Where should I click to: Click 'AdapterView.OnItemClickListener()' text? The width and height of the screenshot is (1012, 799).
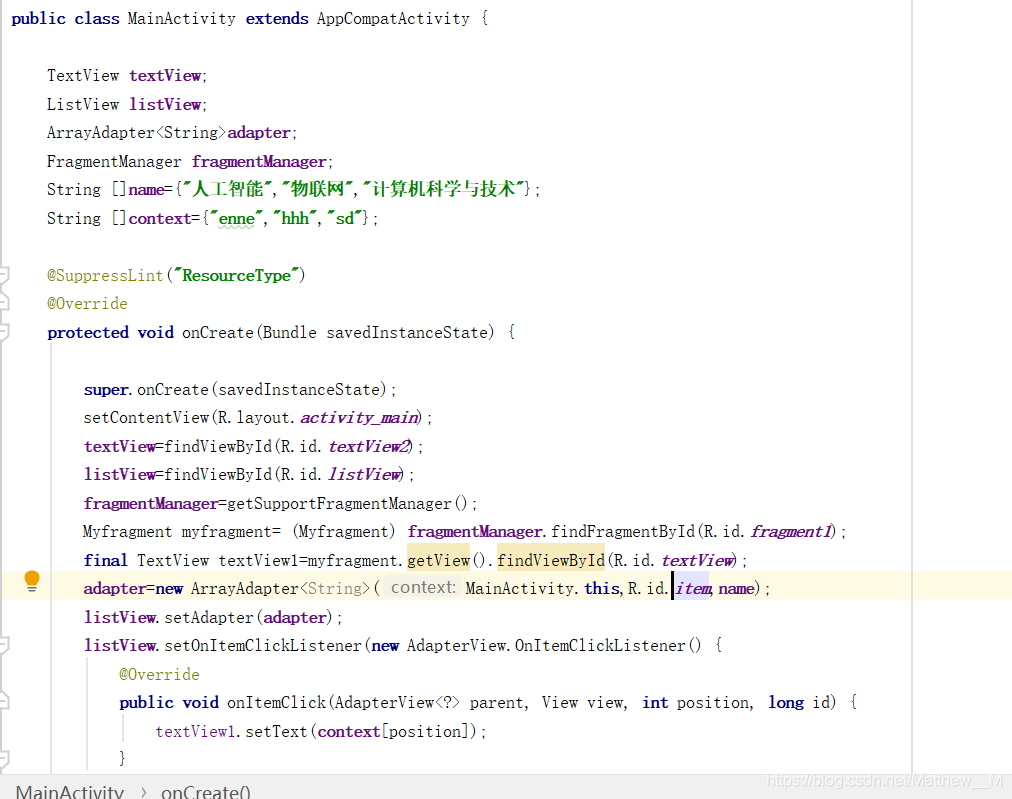(x=554, y=645)
